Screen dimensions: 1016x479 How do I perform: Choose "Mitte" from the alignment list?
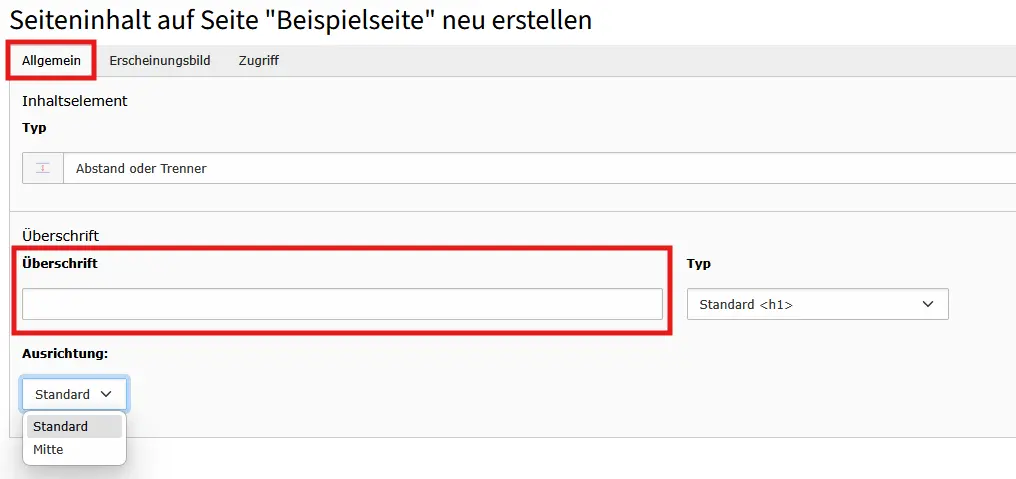click(x=48, y=450)
